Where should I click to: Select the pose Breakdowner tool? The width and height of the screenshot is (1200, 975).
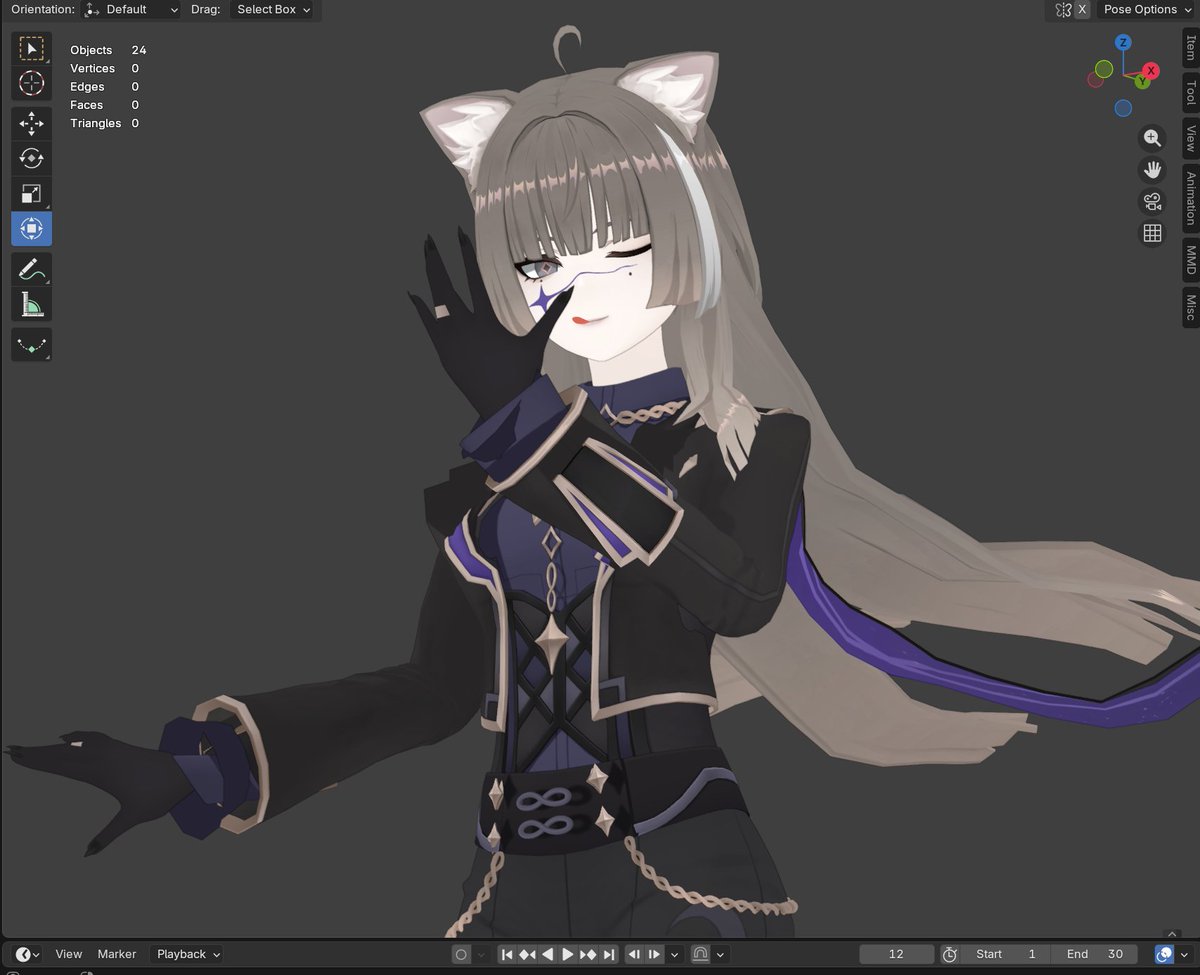pyautogui.click(x=31, y=345)
